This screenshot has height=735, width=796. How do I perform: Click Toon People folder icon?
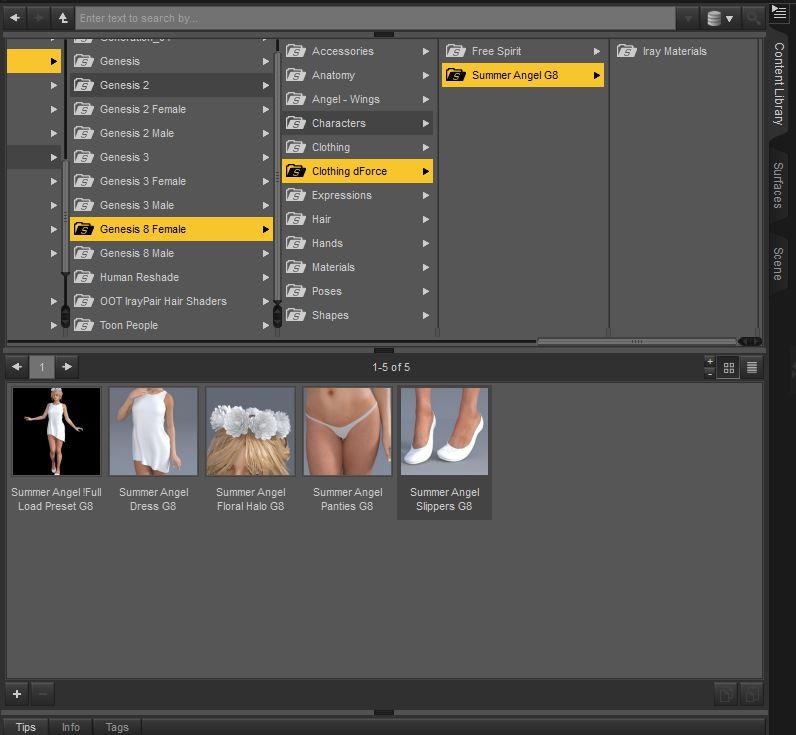point(84,325)
